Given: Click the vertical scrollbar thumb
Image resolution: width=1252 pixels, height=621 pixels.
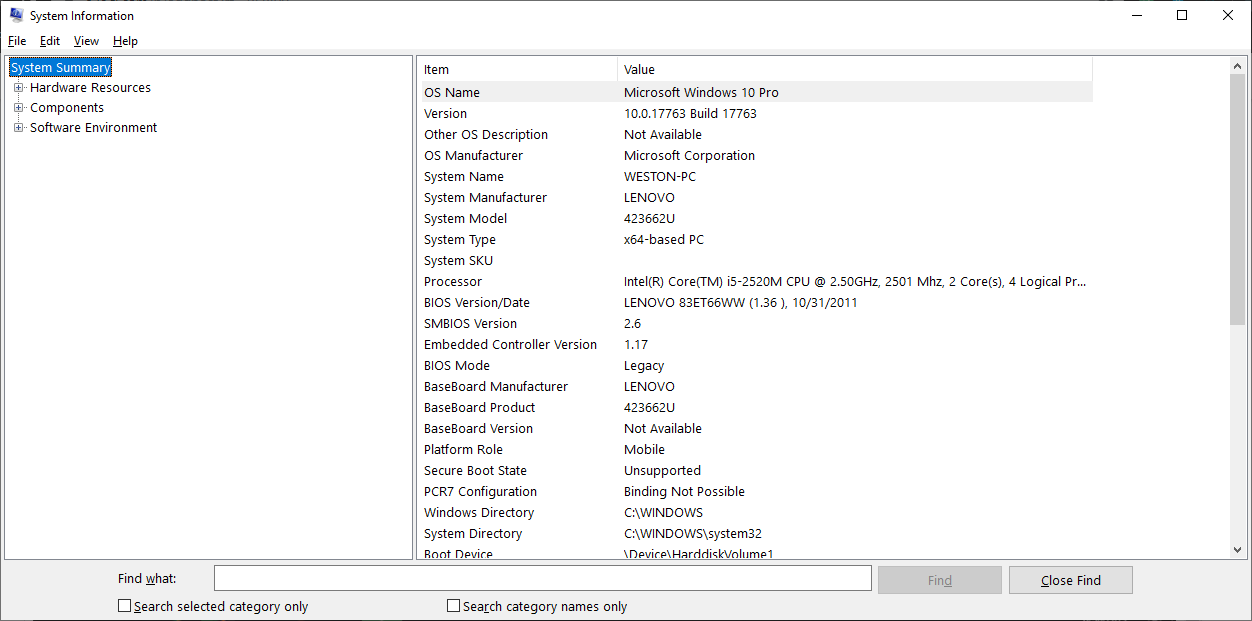Looking at the screenshot, I should tap(1238, 199).
